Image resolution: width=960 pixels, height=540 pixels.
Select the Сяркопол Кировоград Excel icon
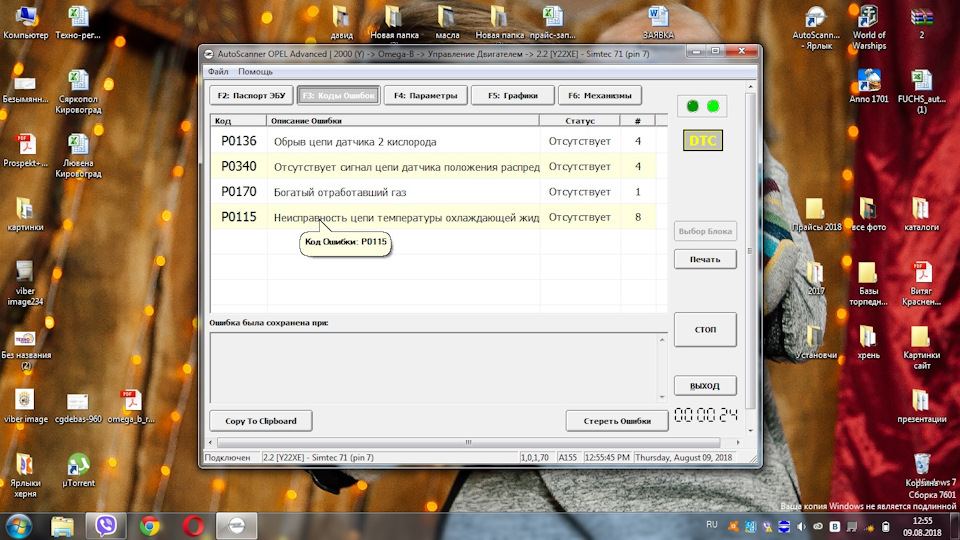[78, 92]
